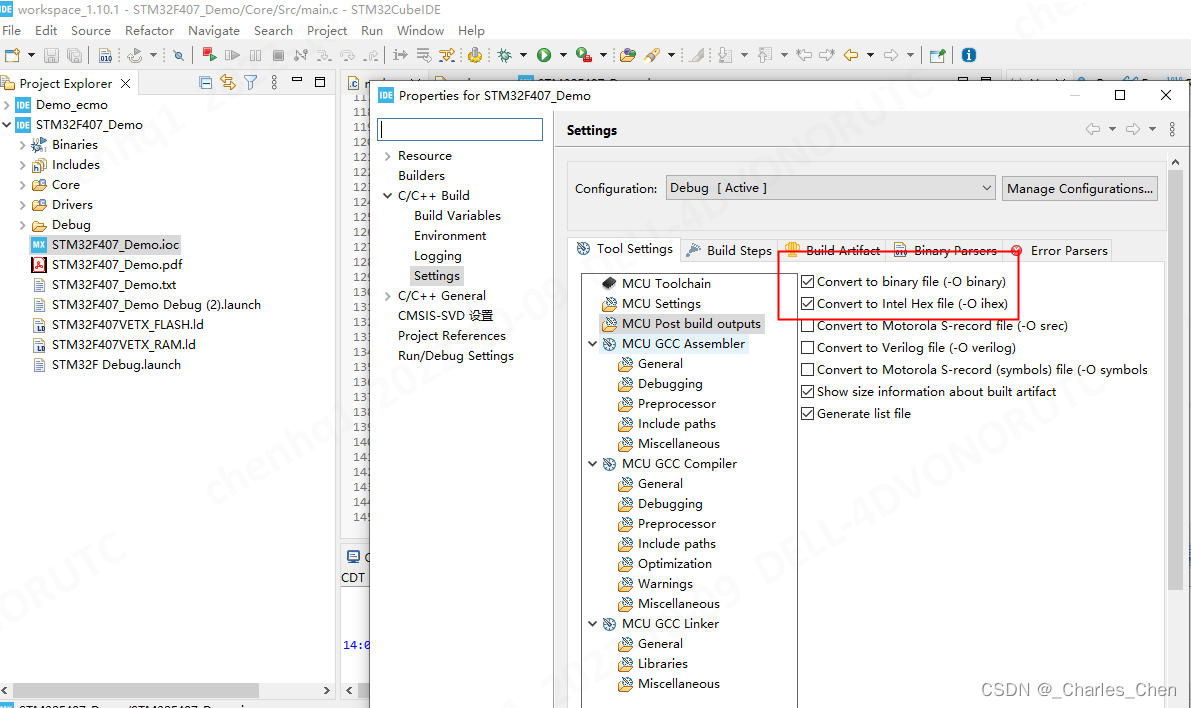This screenshot has height=708, width=1191.
Task: Expand the C/C++ General category
Action: pyautogui.click(x=387, y=296)
